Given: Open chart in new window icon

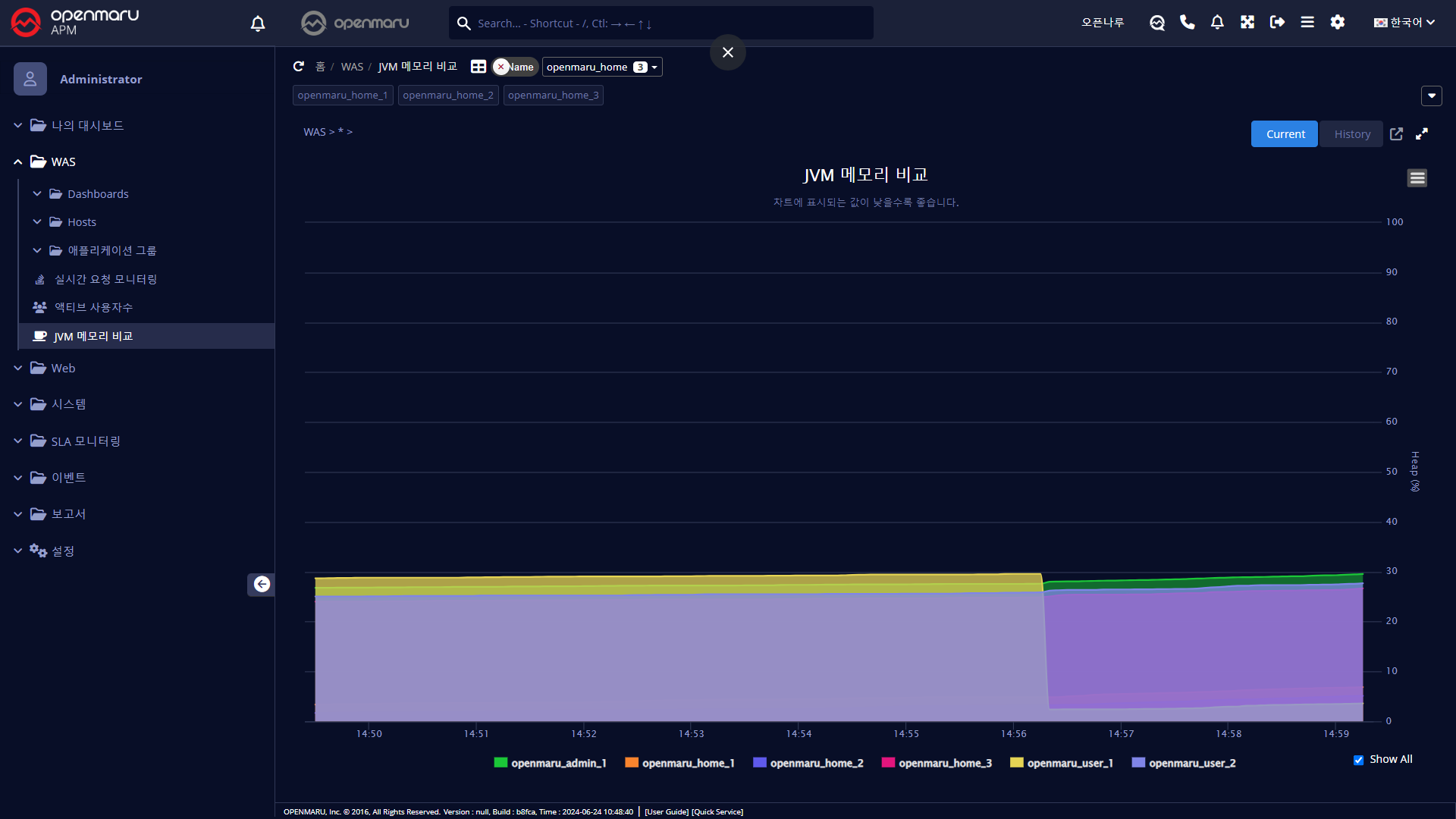Looking at the screenshot, I should pos(1396,134).
